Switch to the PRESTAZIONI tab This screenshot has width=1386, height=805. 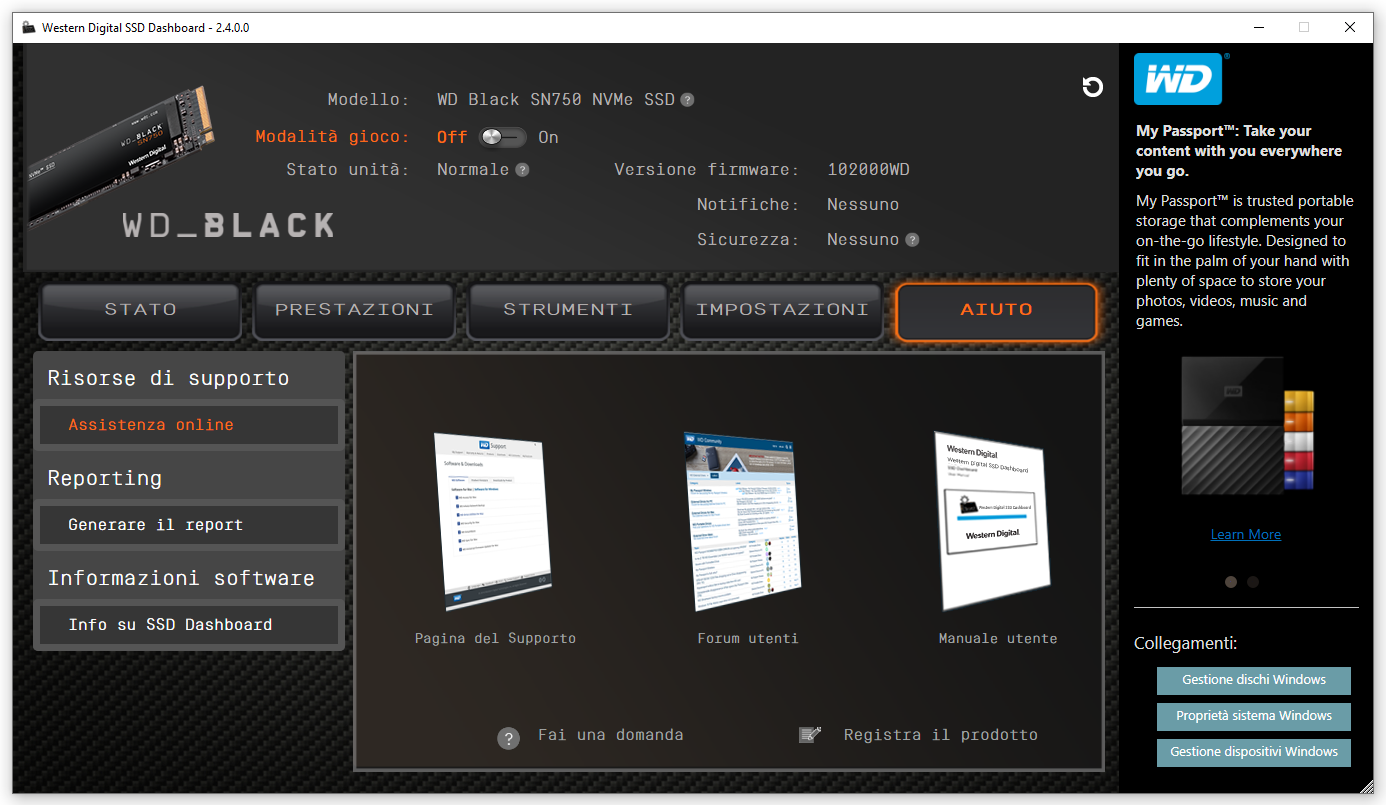(354, 310)
